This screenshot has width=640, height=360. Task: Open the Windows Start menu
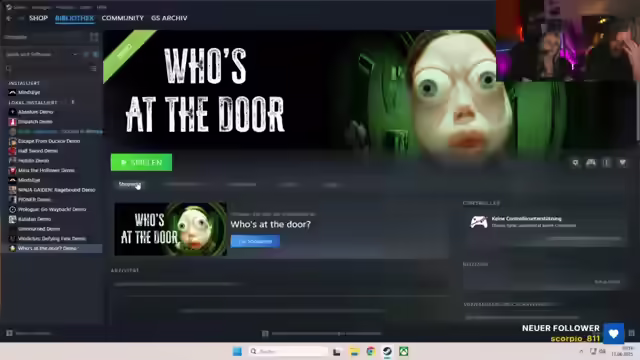pos(237,351)
